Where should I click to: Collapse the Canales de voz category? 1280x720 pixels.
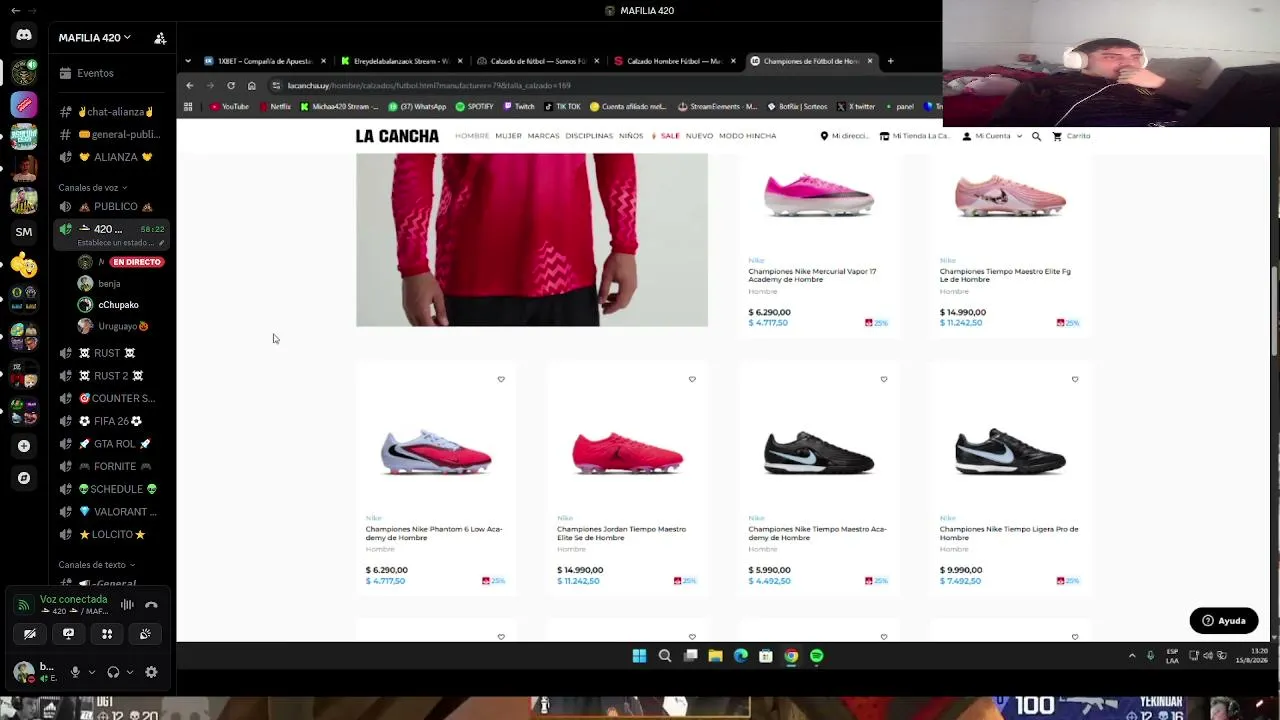click(93, 188)
